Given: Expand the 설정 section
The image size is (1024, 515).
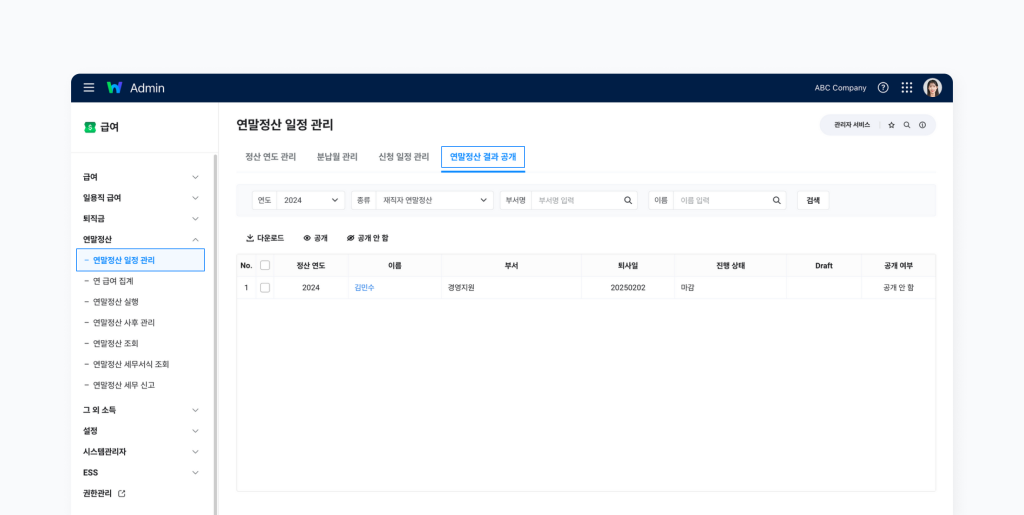Looking at the screenshot, I should click(141, 431).
